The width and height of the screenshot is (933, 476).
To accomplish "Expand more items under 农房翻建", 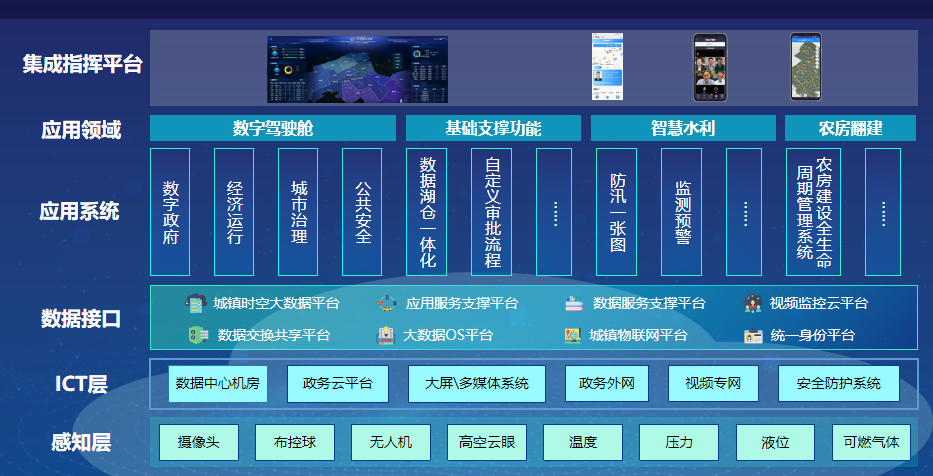I will click(882, 212).
